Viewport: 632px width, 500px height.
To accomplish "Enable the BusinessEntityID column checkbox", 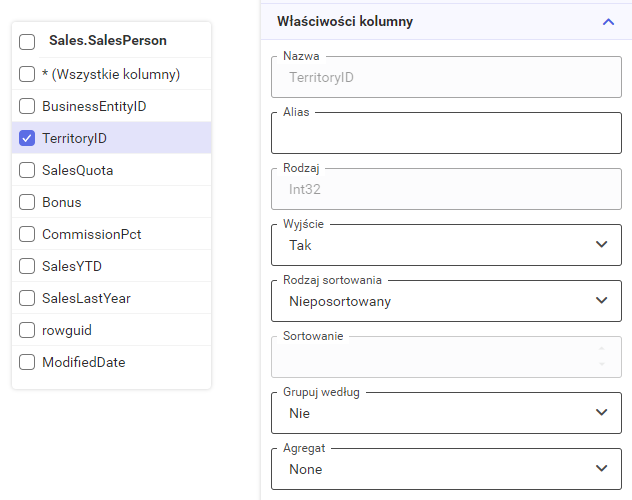I will point(27,106).
